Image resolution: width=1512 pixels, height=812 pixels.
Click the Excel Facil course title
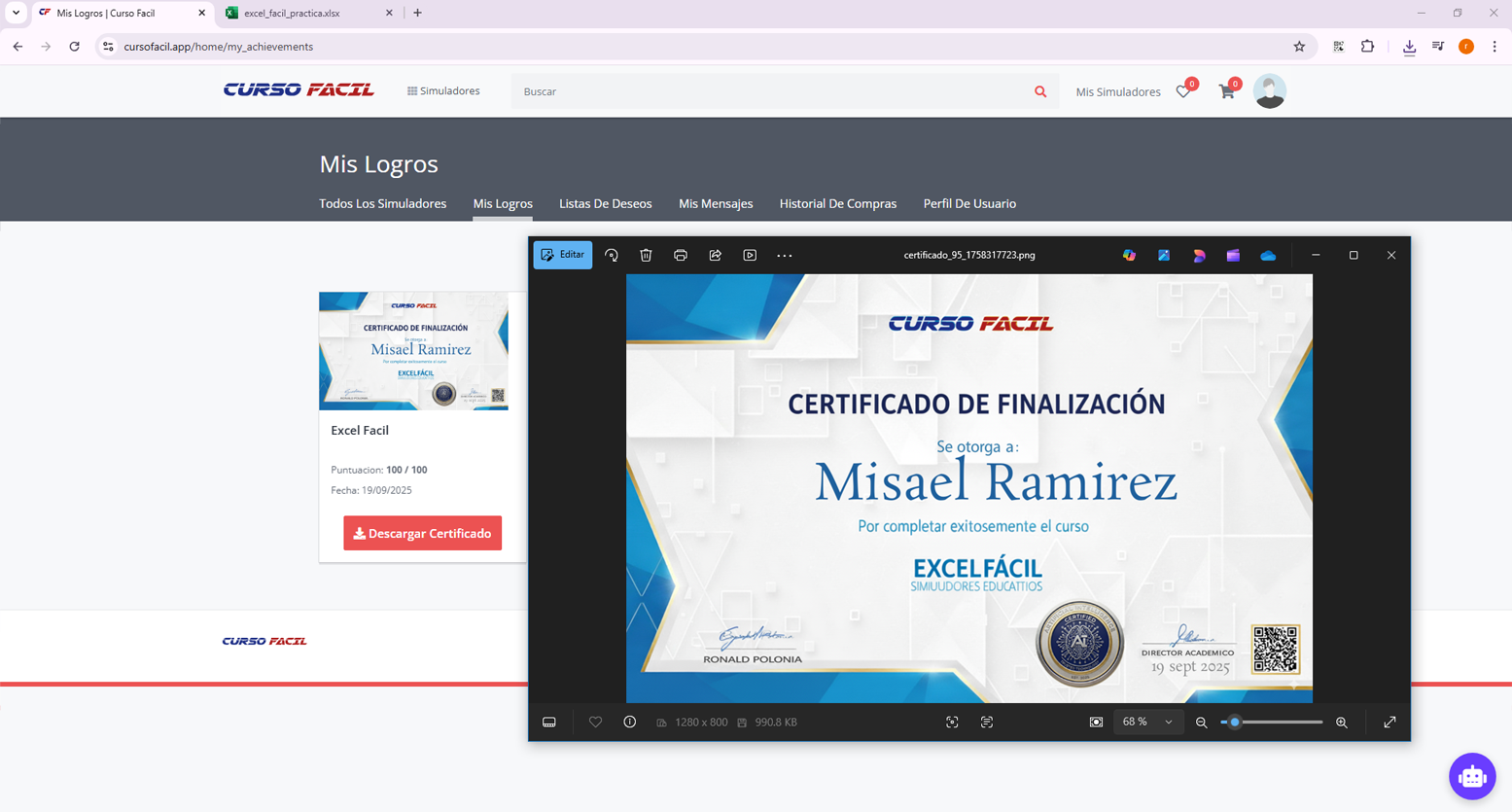[360, 430]
